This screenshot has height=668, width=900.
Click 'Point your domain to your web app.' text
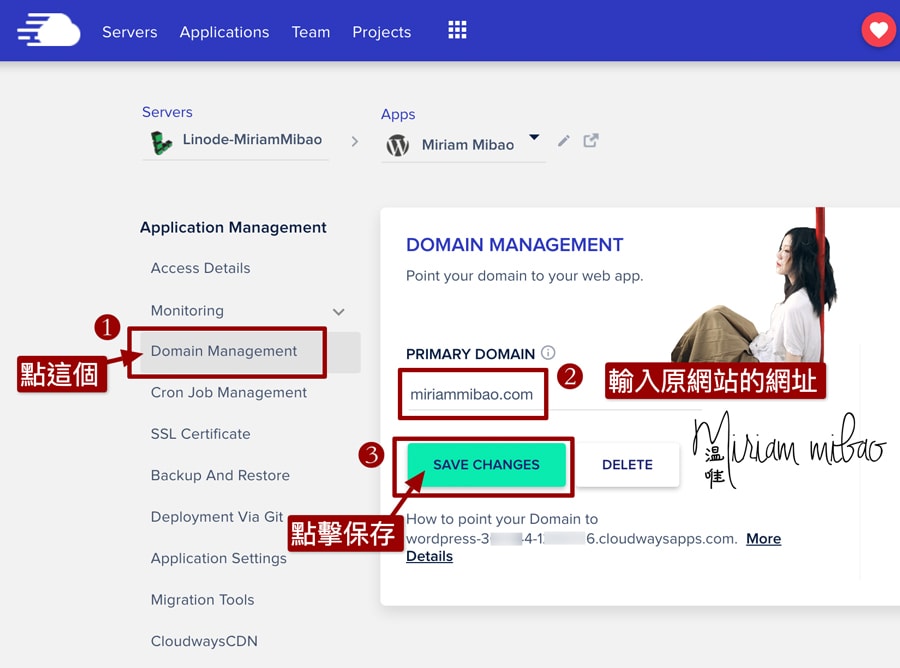(x=525, y=276)
